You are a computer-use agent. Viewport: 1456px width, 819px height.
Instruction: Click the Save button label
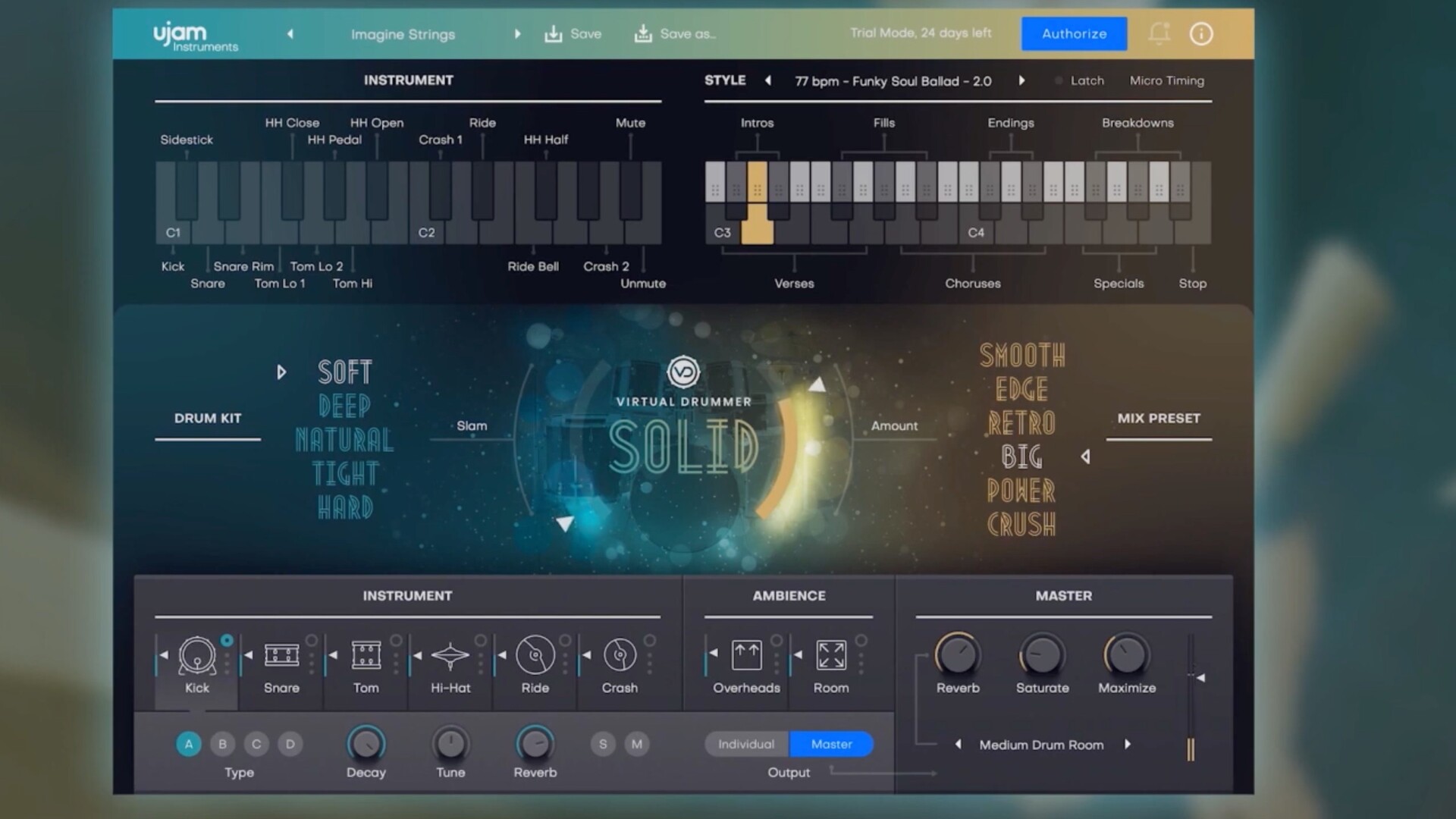[x=585, y=34]
